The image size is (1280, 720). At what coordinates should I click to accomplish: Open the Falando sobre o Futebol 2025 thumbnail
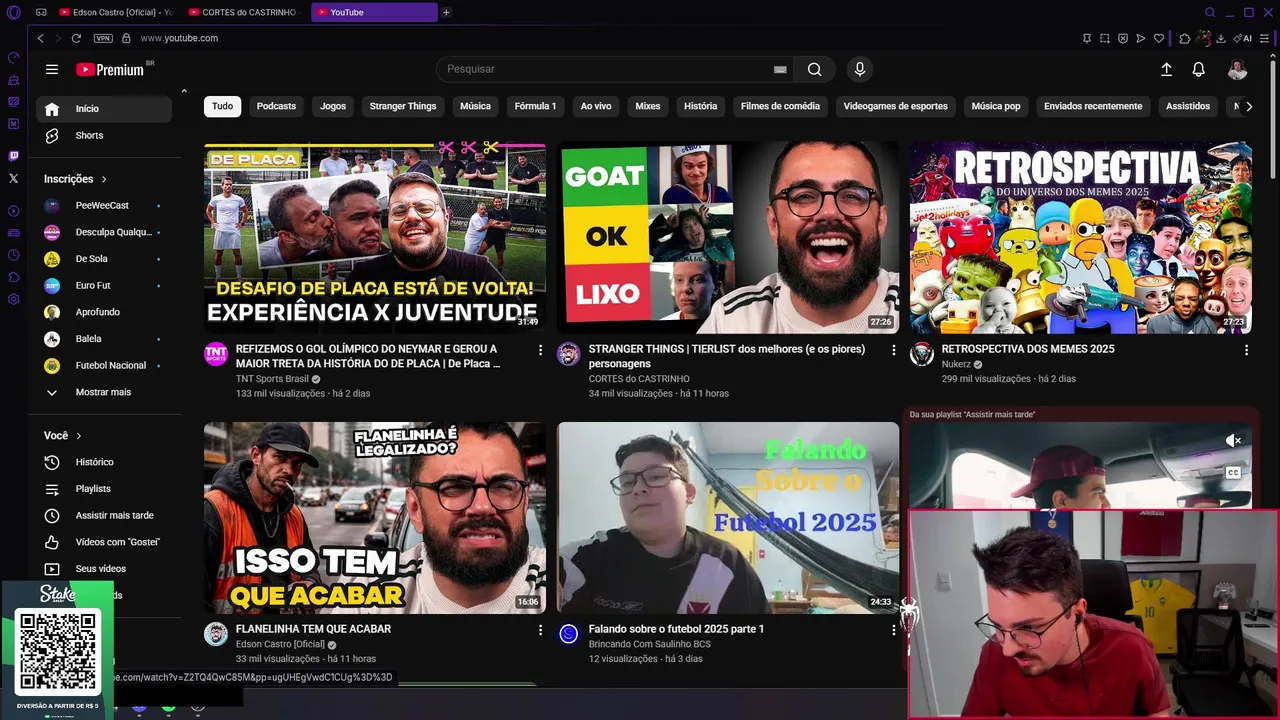coord(728,517)
